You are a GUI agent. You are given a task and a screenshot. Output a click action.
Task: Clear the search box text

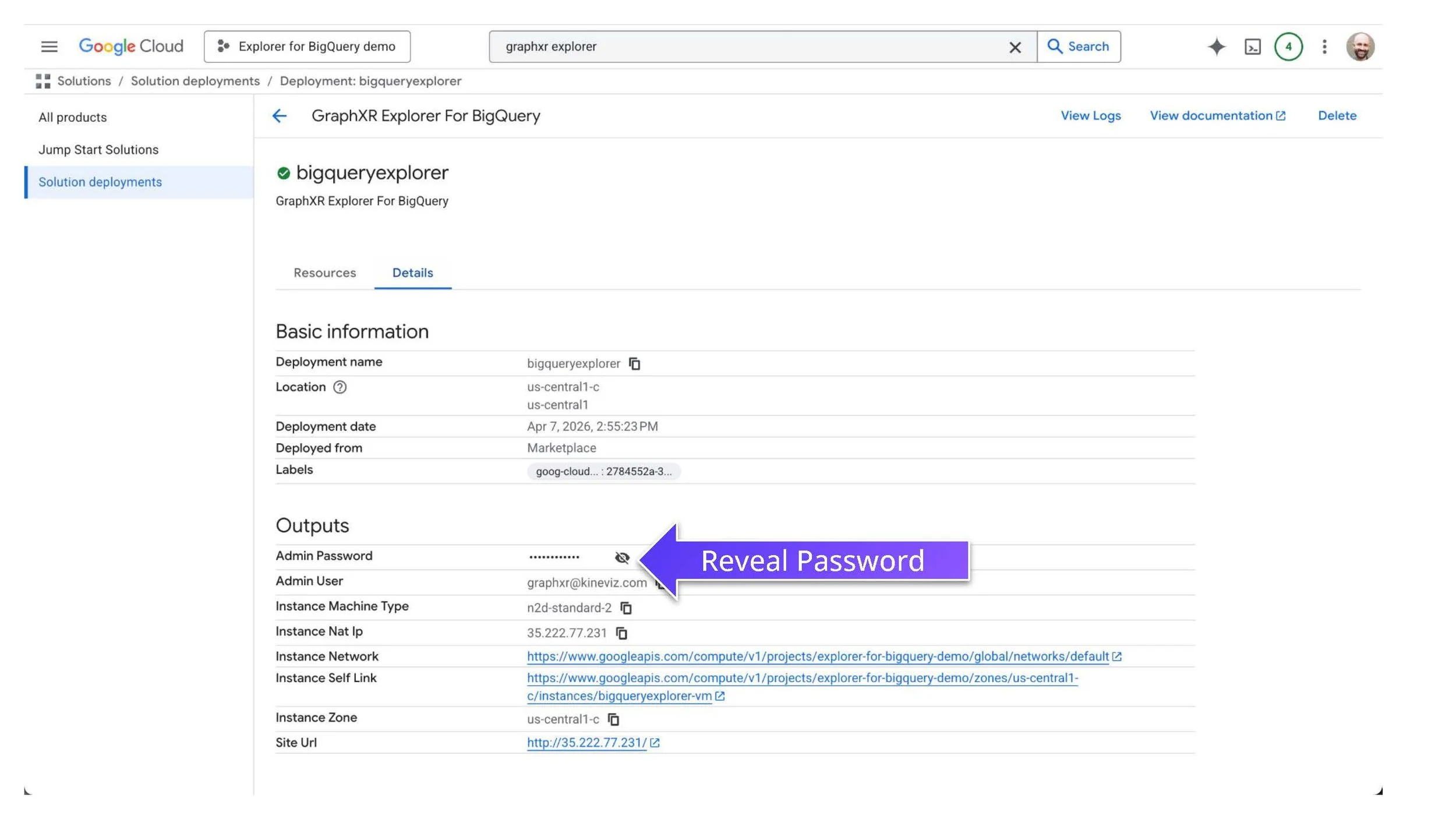(1015, 47)
